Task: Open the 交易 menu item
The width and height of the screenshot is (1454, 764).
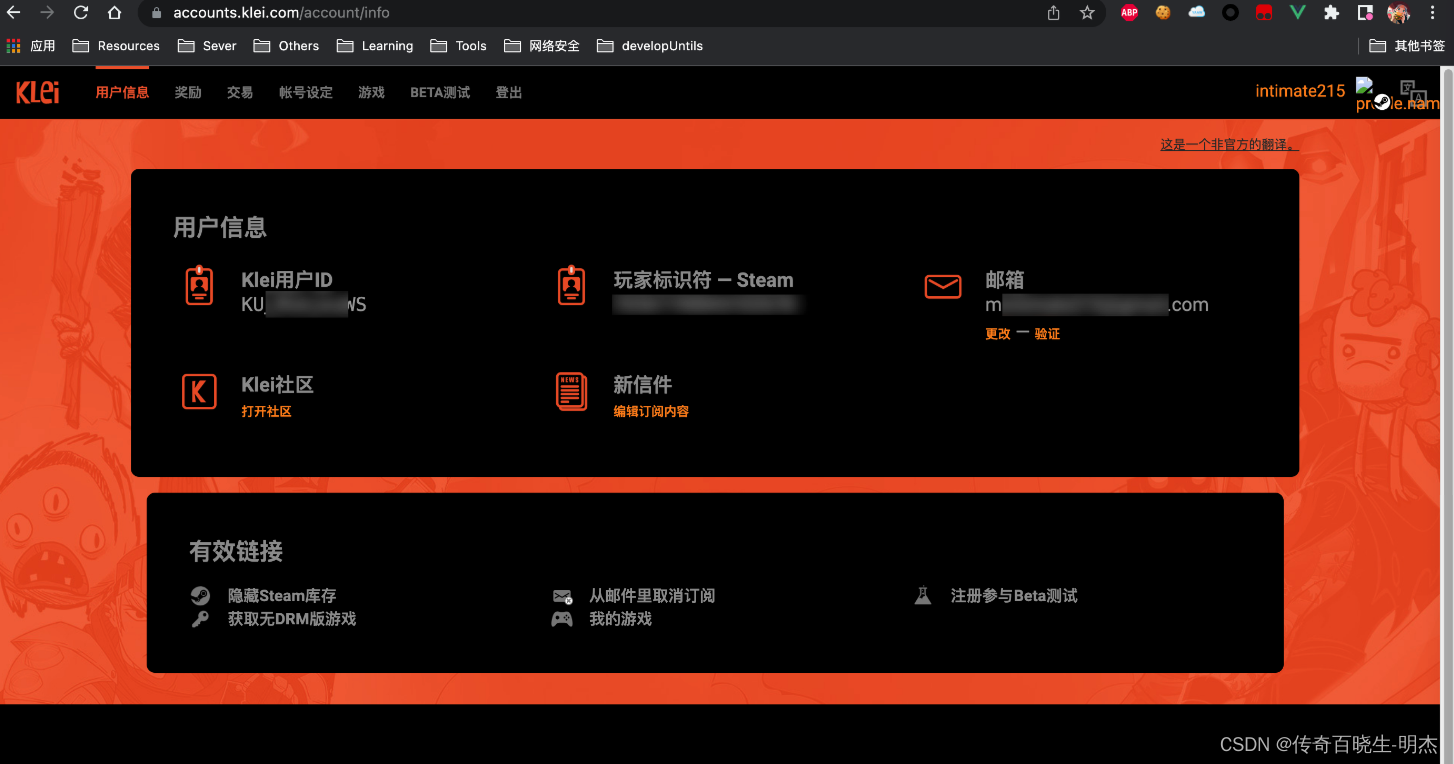Action: pos(240,92)
